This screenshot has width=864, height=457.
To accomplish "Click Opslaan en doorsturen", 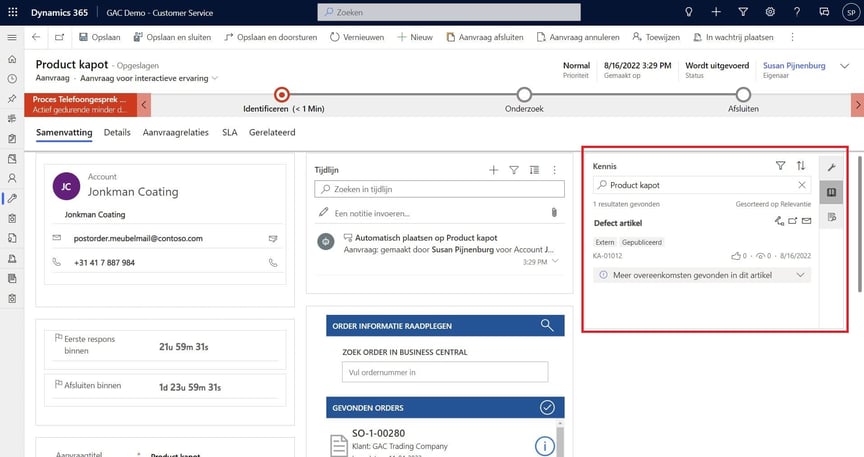I will (271, 37).
